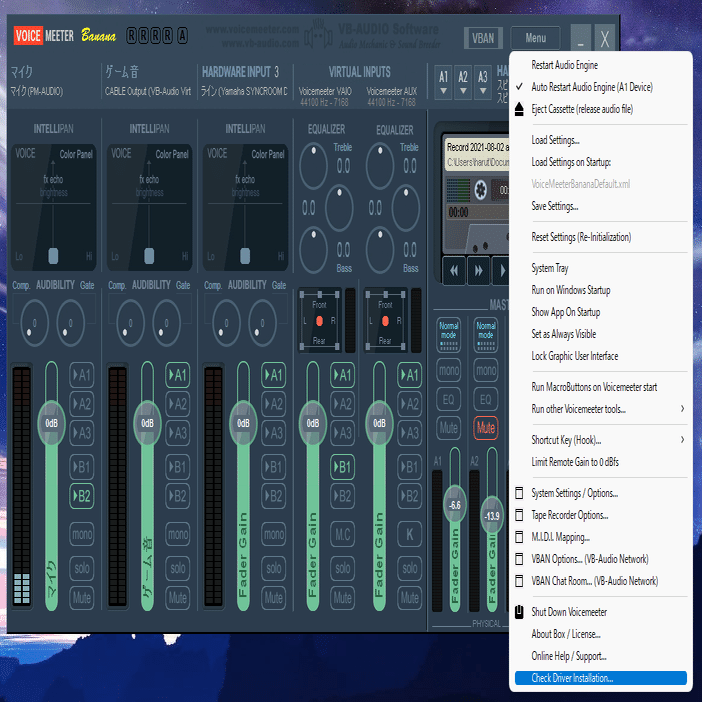Click the VBAN Options window icon

point(519,559)
